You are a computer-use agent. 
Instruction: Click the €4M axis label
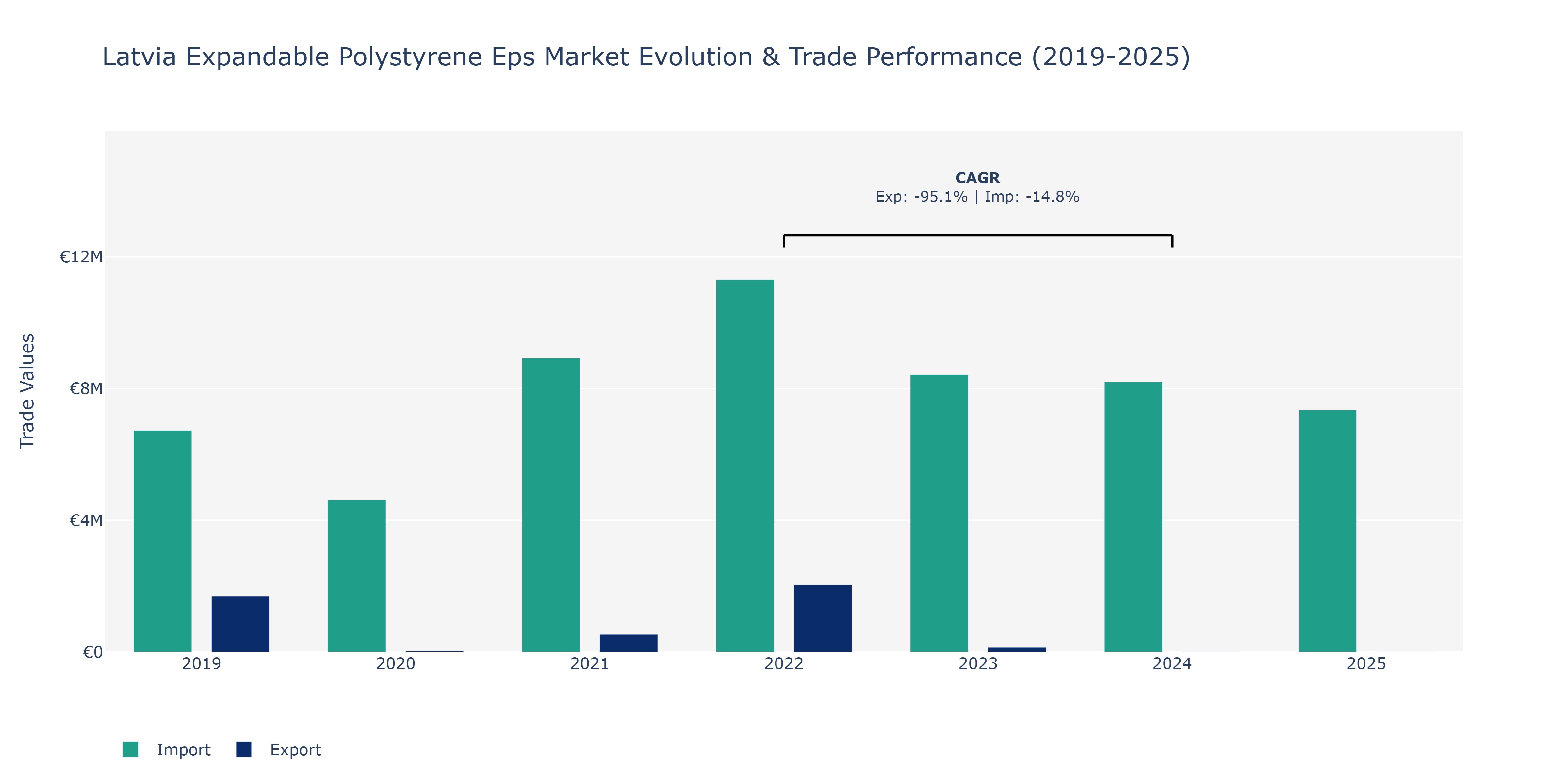pyautogui.click(x=86, y=520)
